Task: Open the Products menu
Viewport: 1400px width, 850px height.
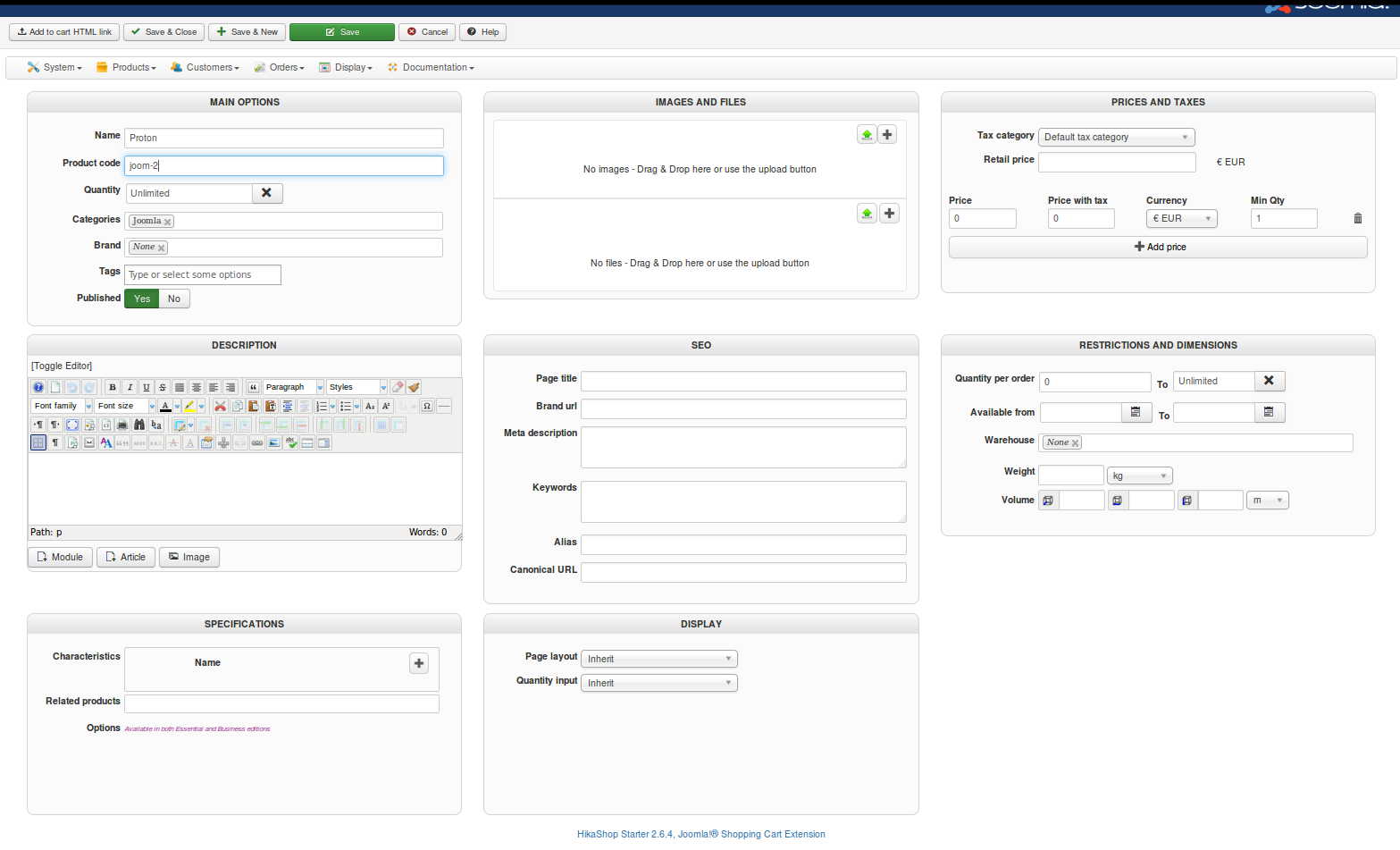Action: coord(126,67)
